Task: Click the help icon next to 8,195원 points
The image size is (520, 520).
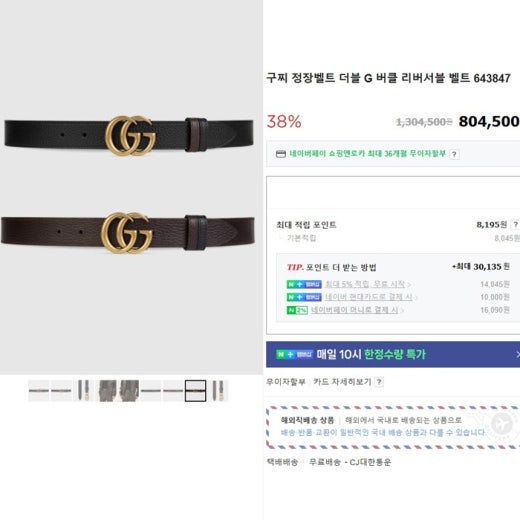Action: [515, 225]
